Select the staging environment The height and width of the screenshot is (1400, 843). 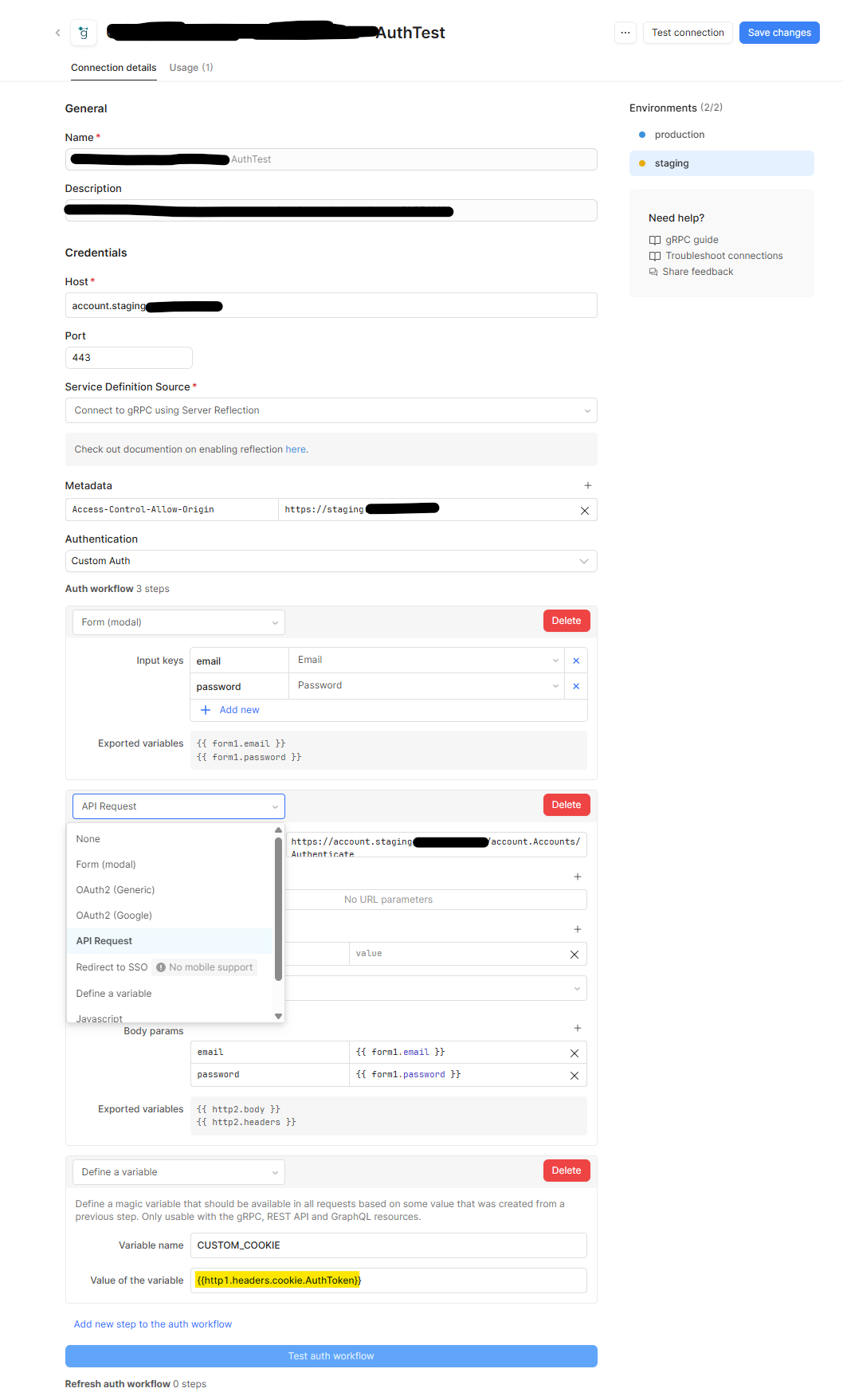671,163
